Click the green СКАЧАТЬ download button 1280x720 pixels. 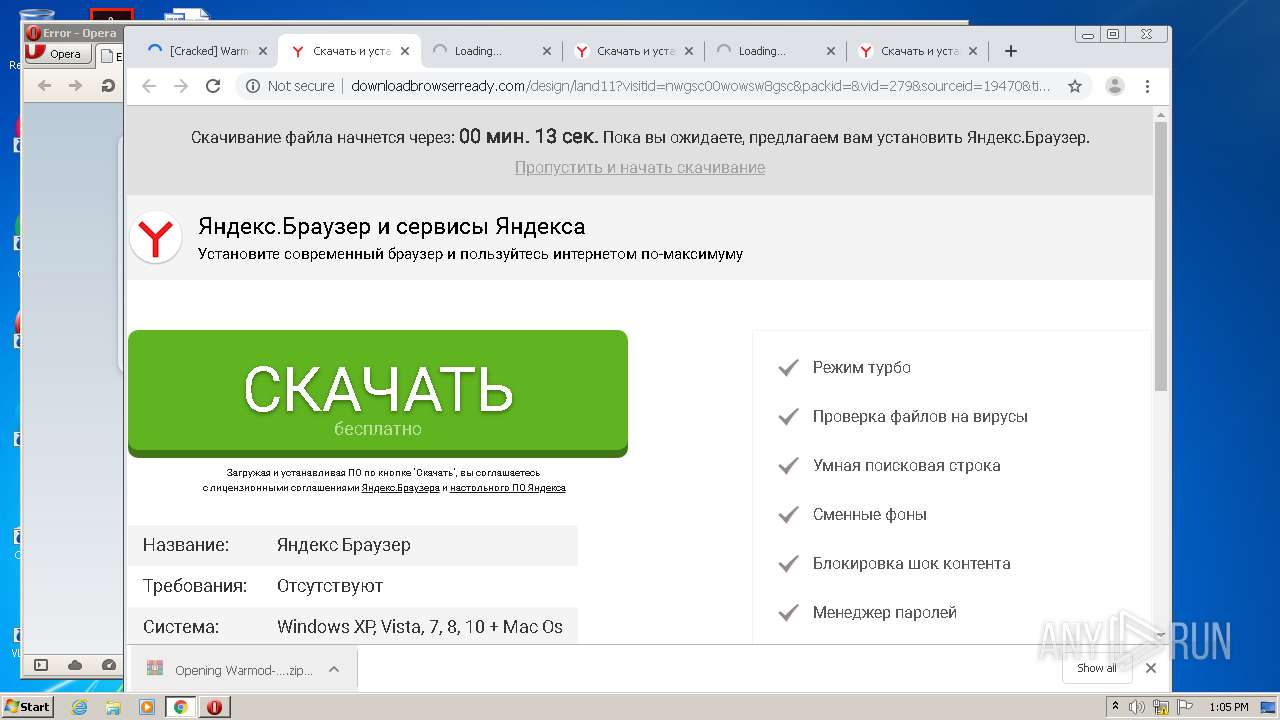(x=378, y=394)
